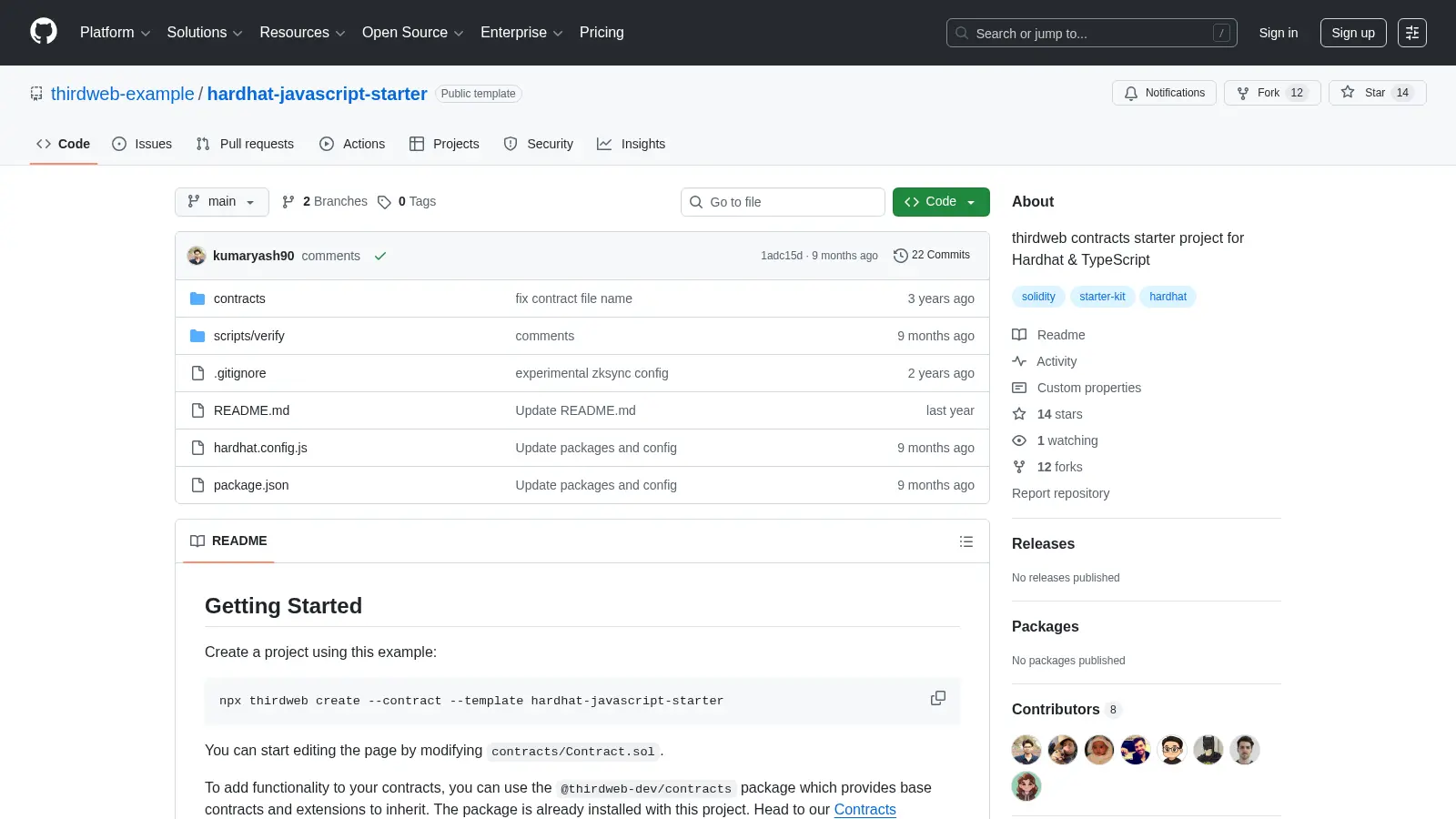Open the 22 Commits history link

(932, 255)
